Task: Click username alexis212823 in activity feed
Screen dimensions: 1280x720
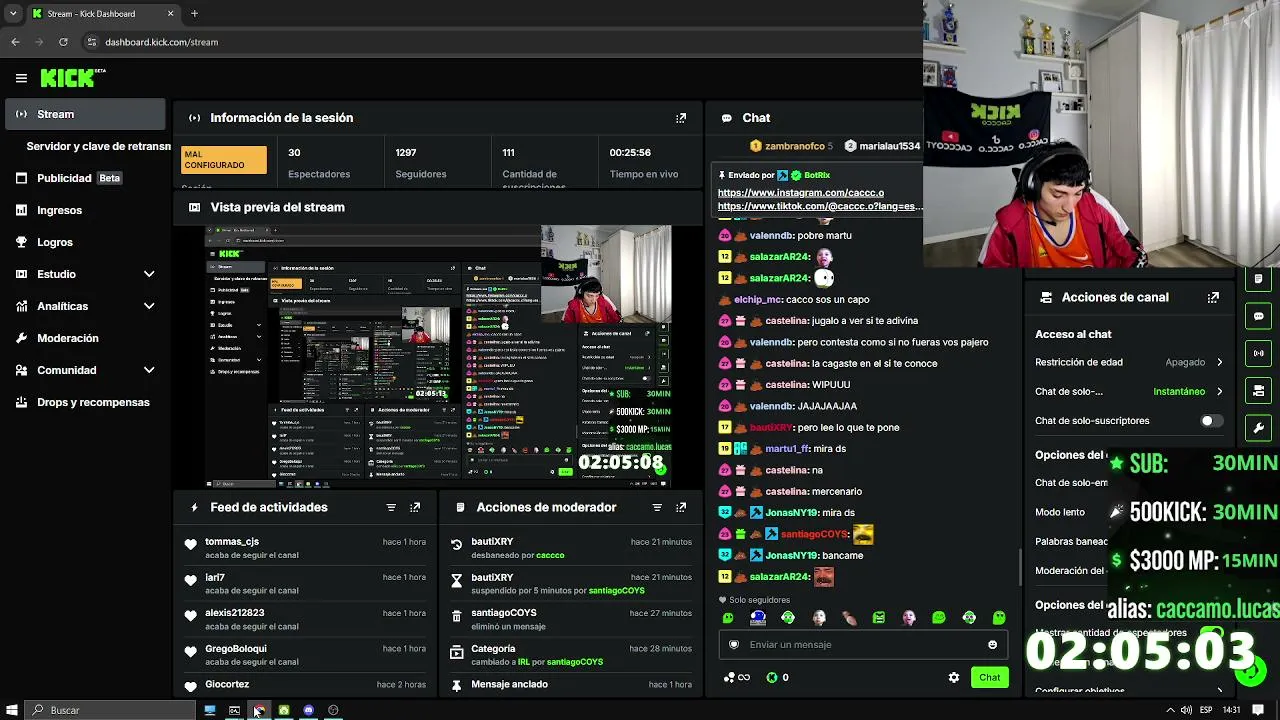Action: (x=235, y=613)
